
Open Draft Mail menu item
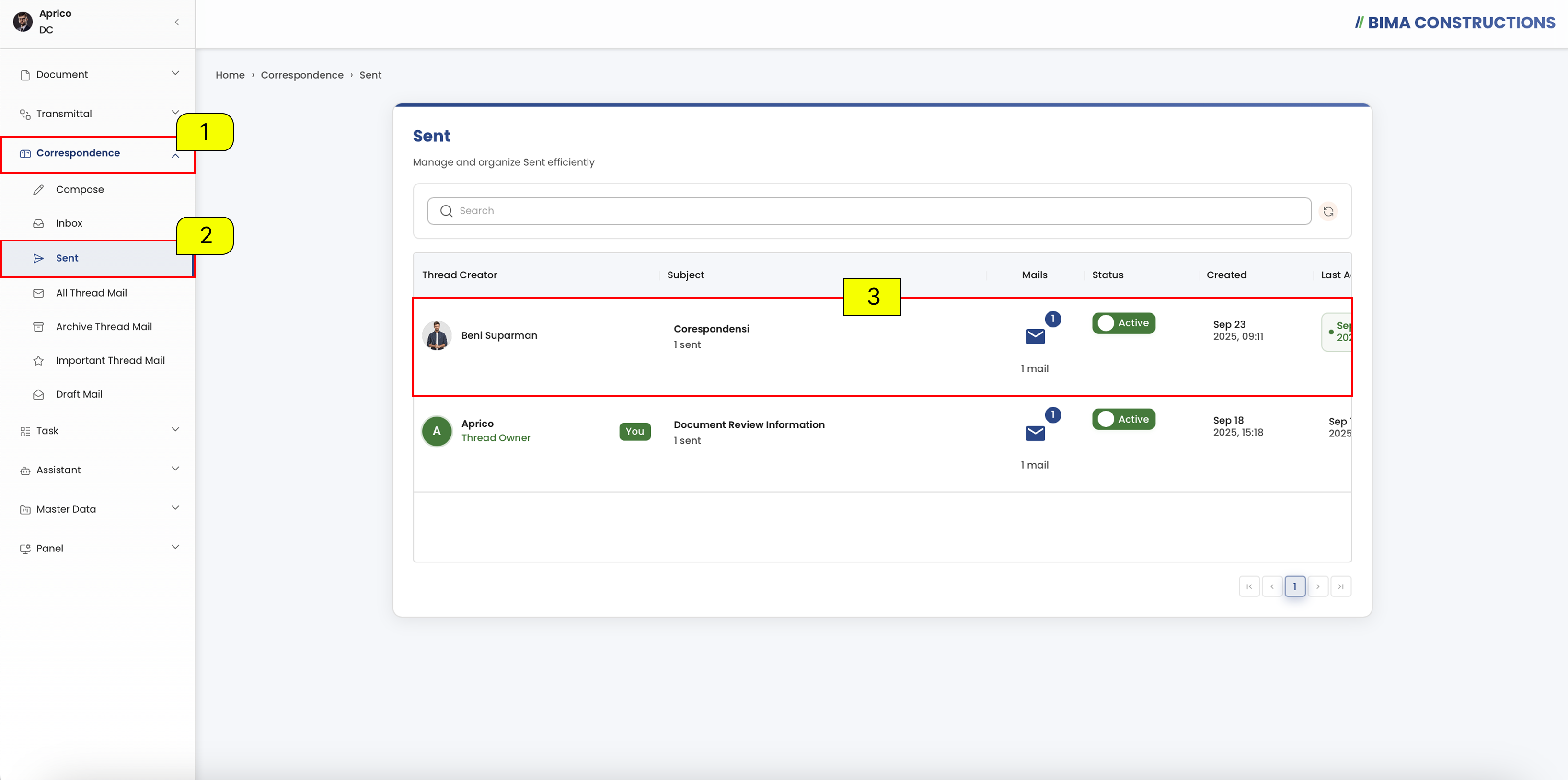click(x=97, y=394)
